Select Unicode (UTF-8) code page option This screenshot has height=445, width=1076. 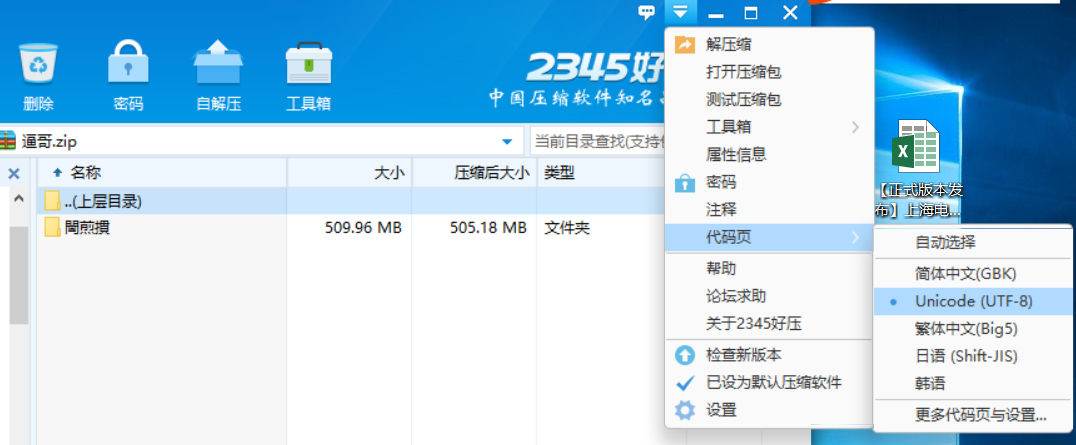[973, 301]
